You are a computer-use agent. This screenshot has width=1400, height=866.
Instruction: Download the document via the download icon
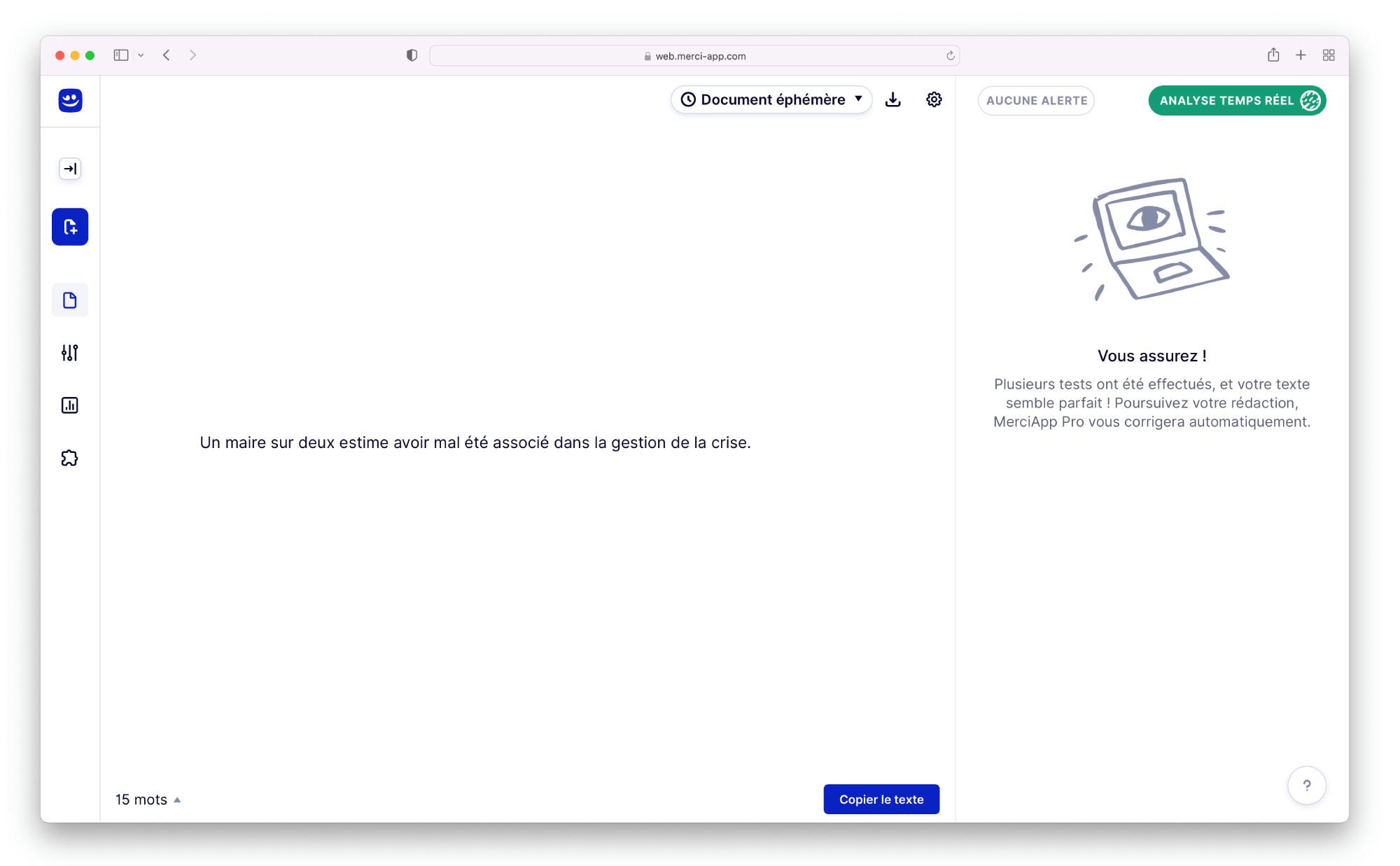894,99
